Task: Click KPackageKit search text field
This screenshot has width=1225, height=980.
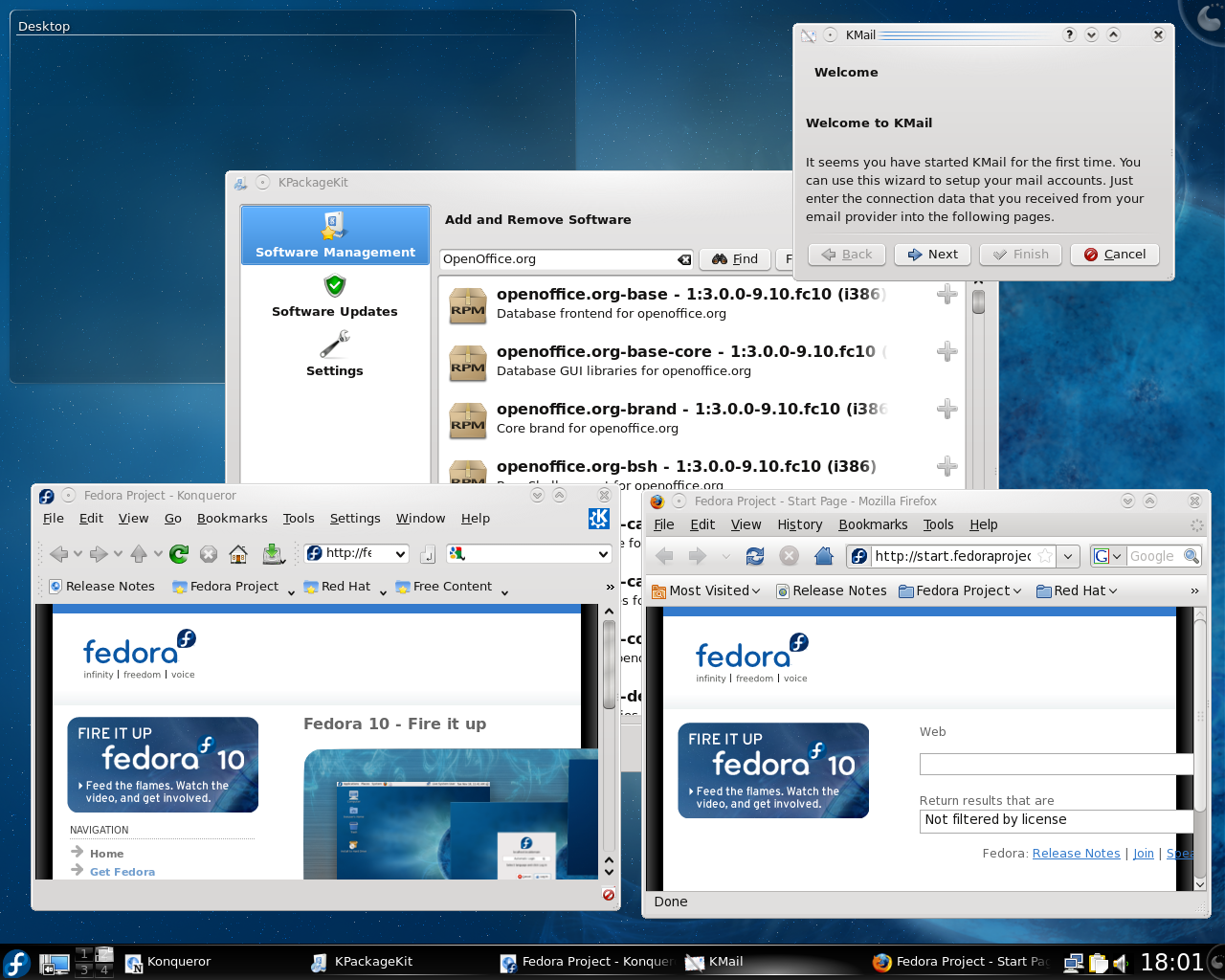Action: click(567, 259)
